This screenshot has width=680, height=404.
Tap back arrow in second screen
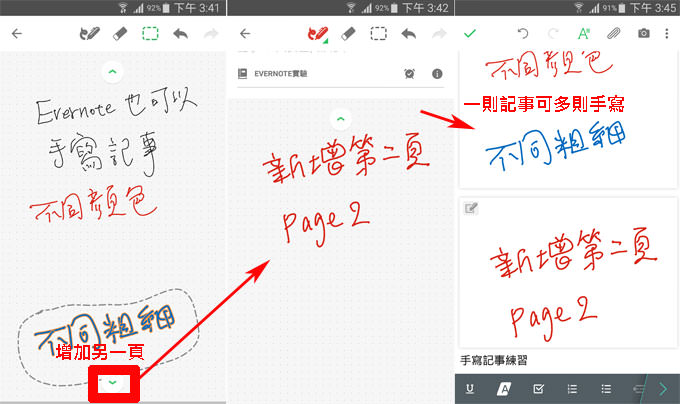[x=245, y=33]
